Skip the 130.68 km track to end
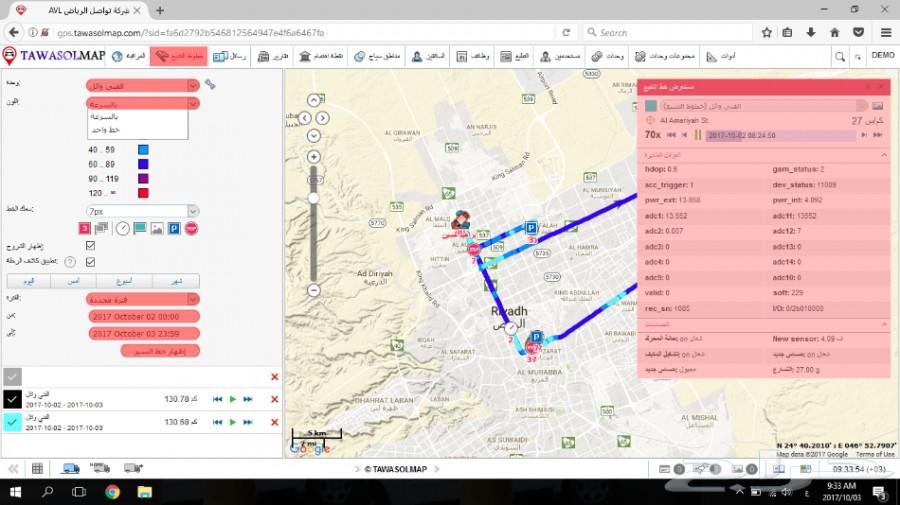The height and width of the screenshot is (505, 900). pos(248,422)
